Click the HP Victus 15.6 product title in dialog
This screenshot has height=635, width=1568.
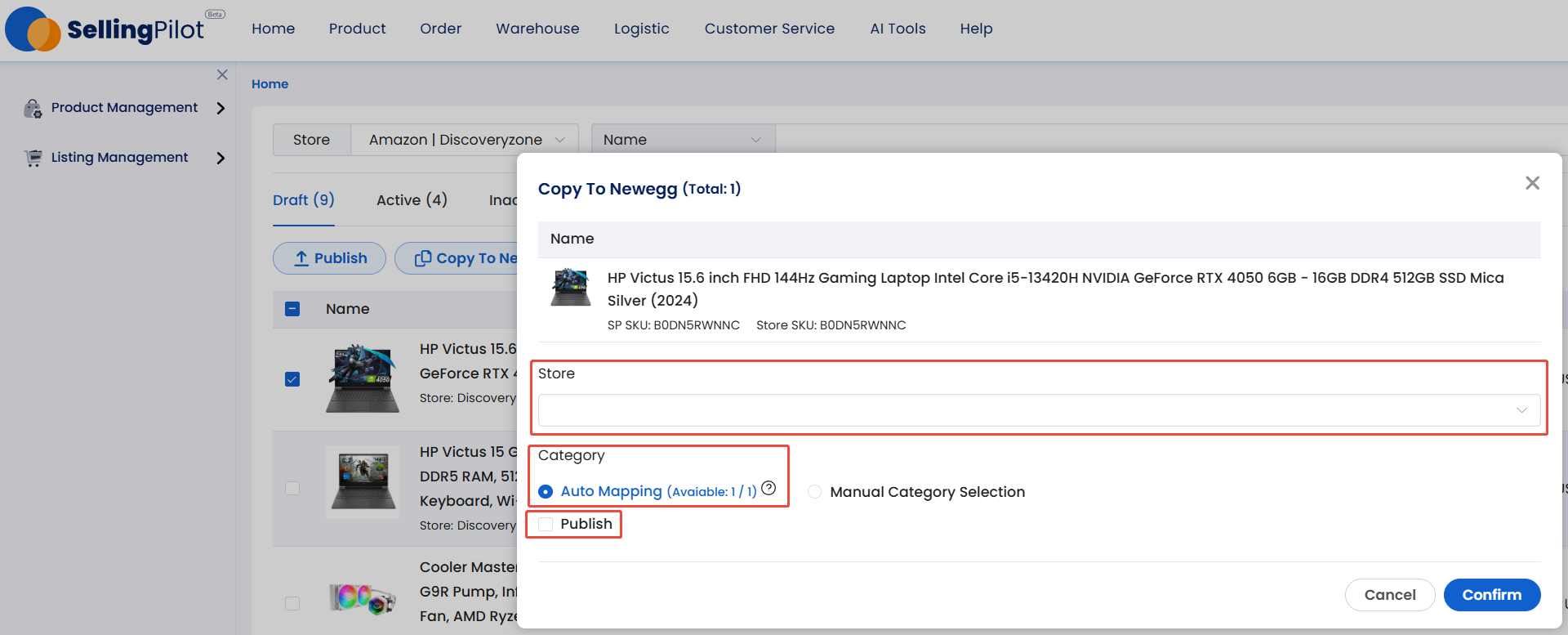tap(1055, 289)
